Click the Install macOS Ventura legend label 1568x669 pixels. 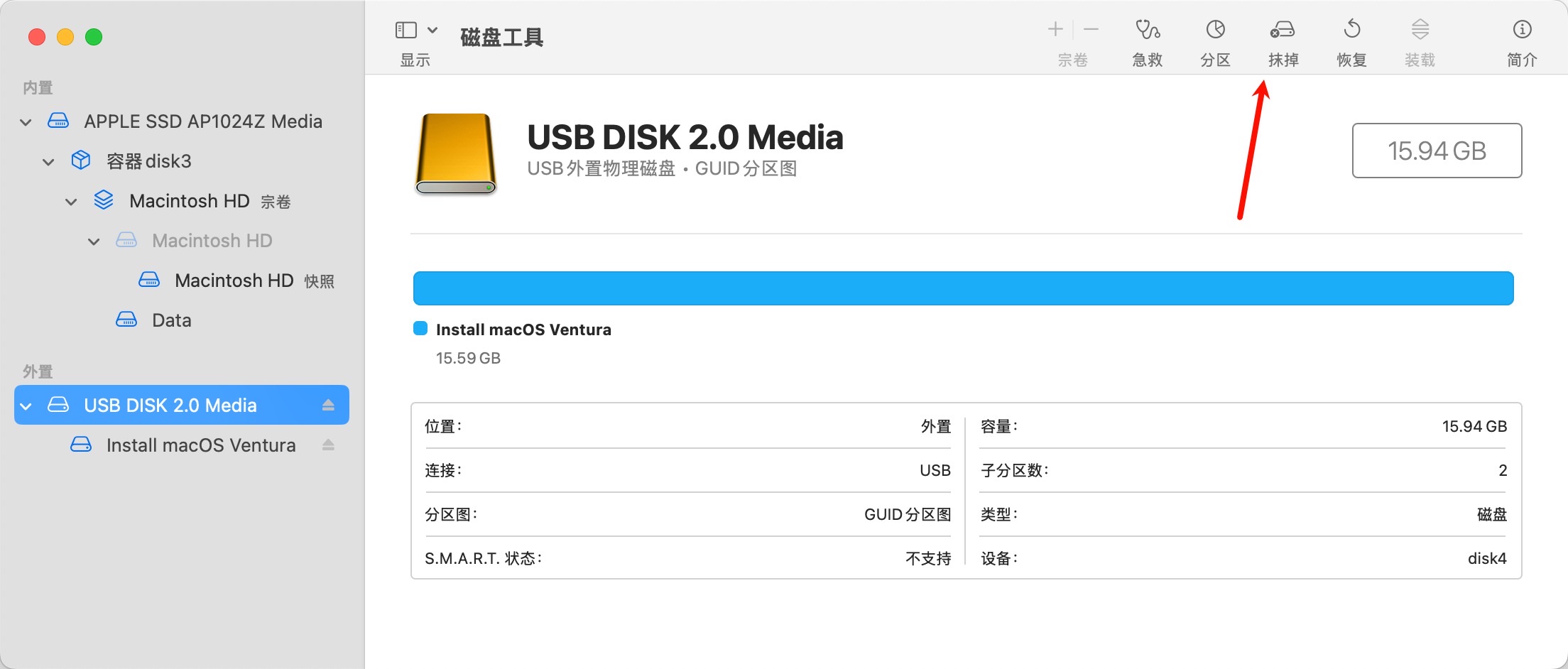click(523, 330)
